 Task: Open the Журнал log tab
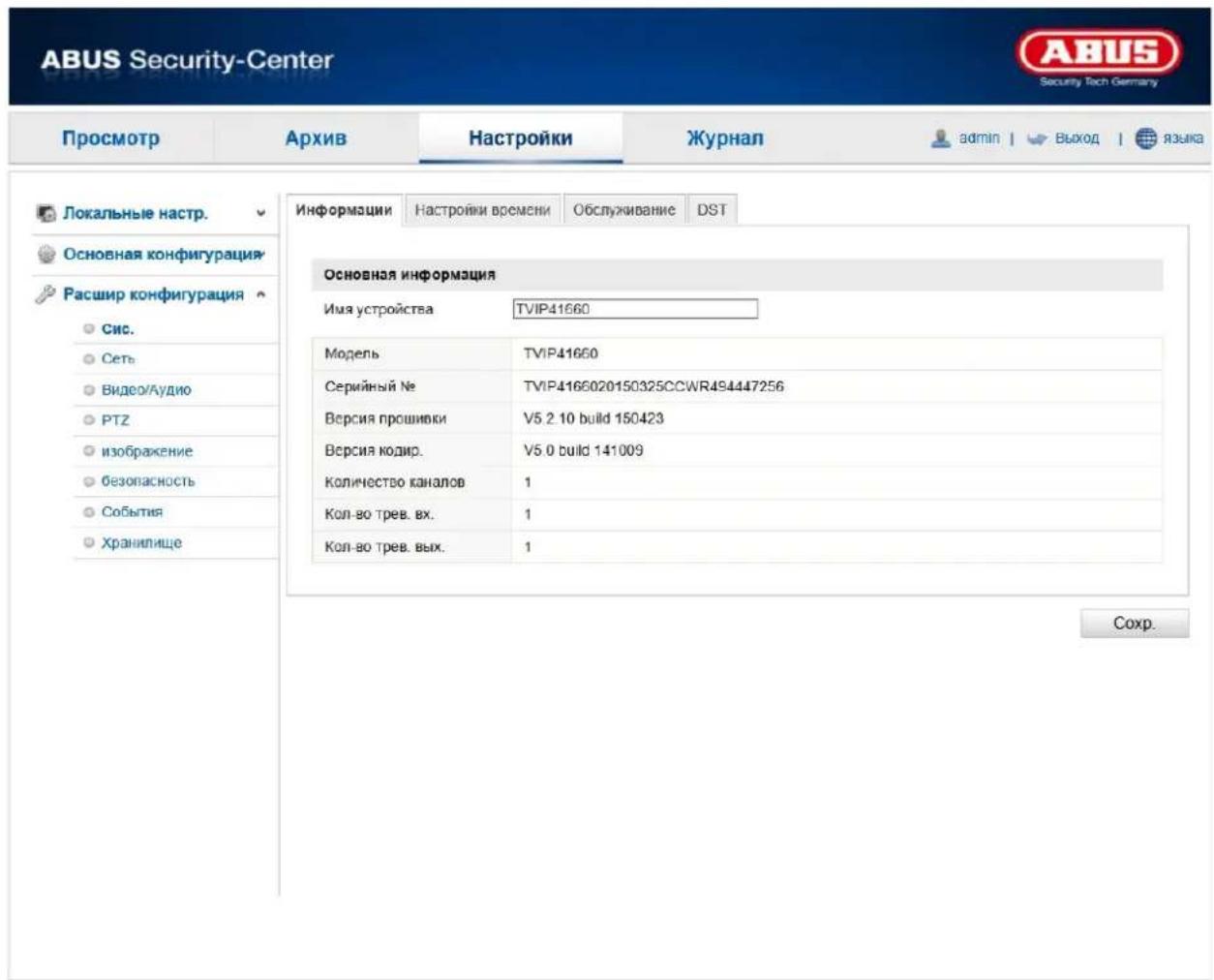(x=725, y=138)
